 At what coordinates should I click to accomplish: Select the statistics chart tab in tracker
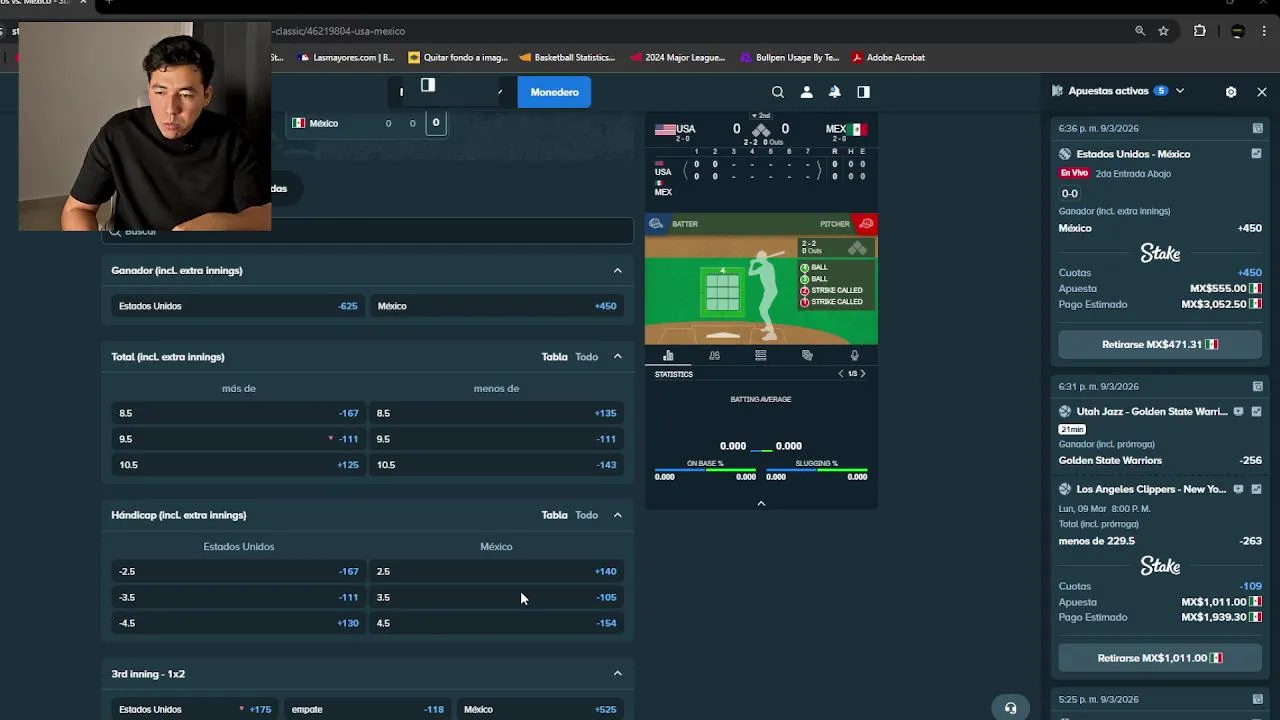(x=668, y=355)
